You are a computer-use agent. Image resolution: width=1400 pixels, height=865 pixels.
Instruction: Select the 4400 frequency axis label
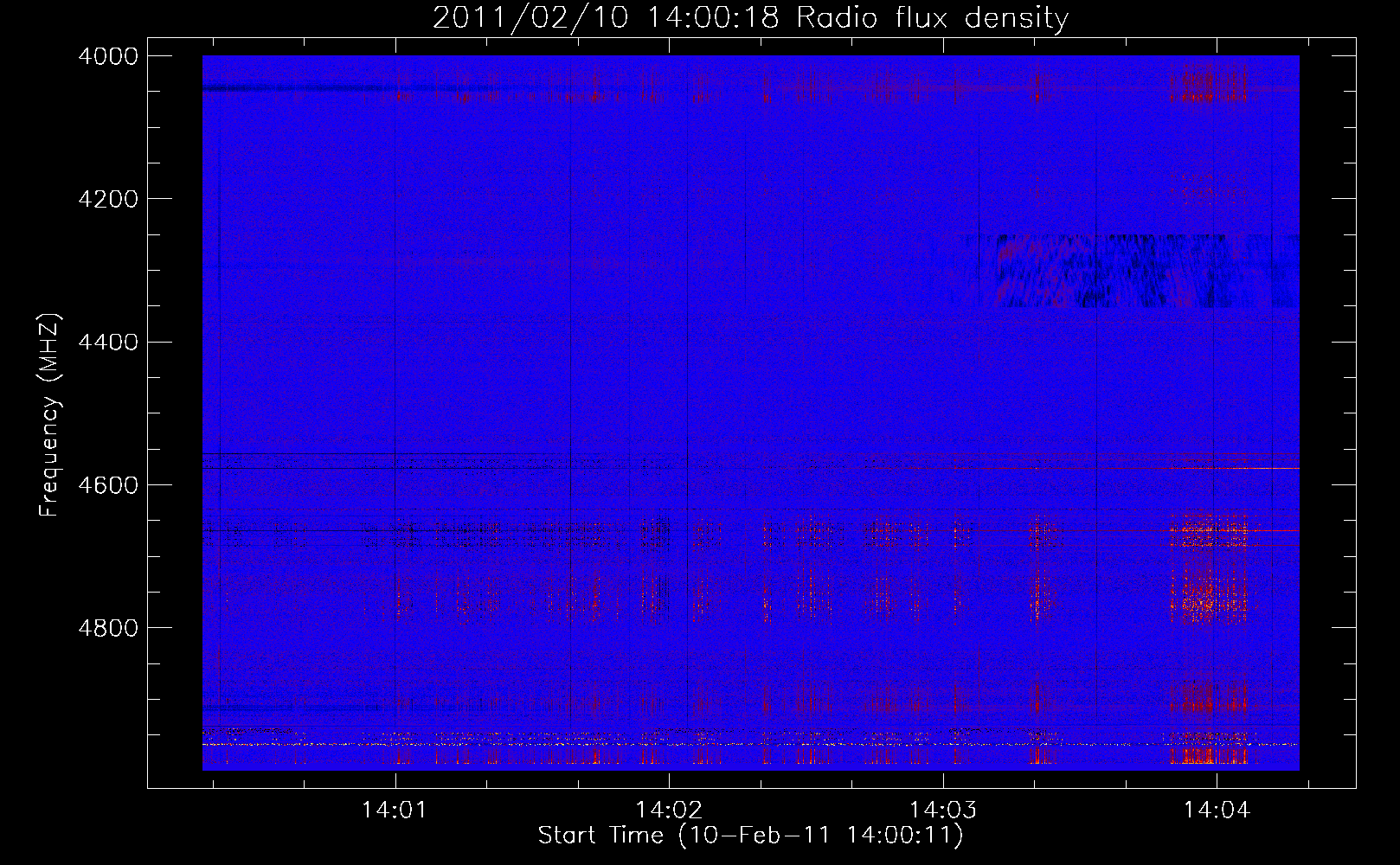point(108,342)
